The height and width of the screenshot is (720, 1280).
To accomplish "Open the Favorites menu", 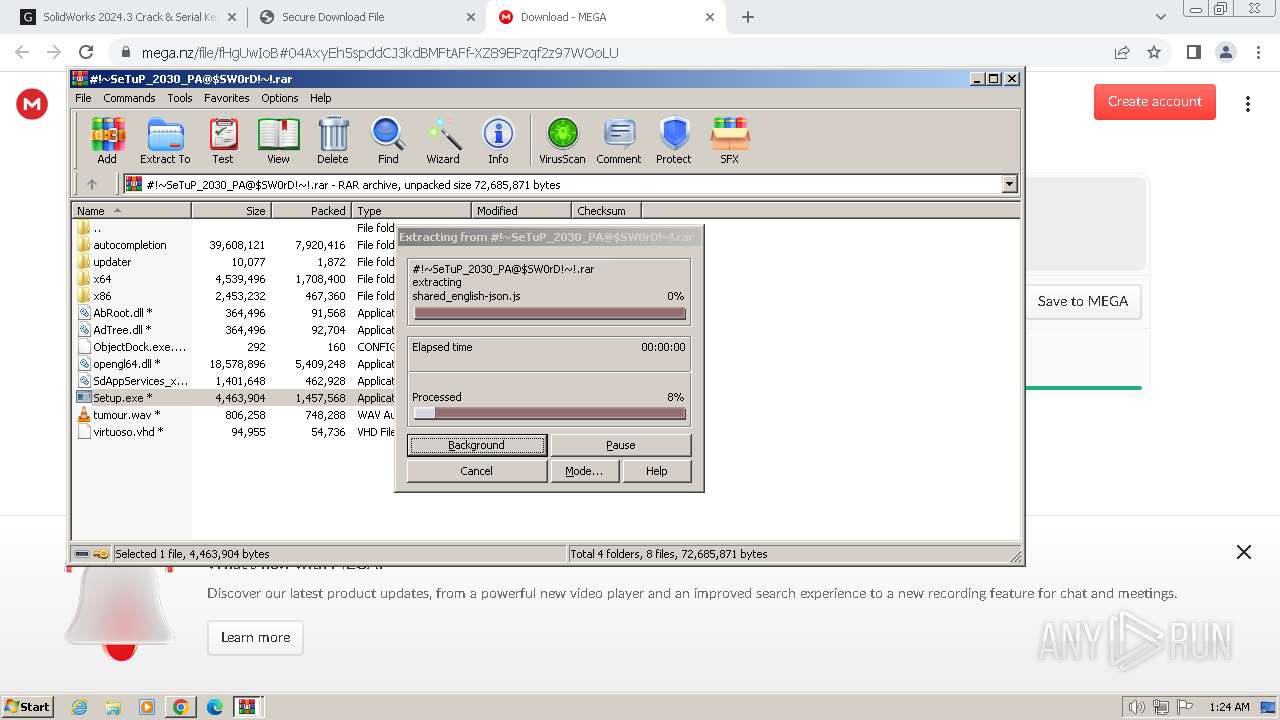I will click(227, 98).
